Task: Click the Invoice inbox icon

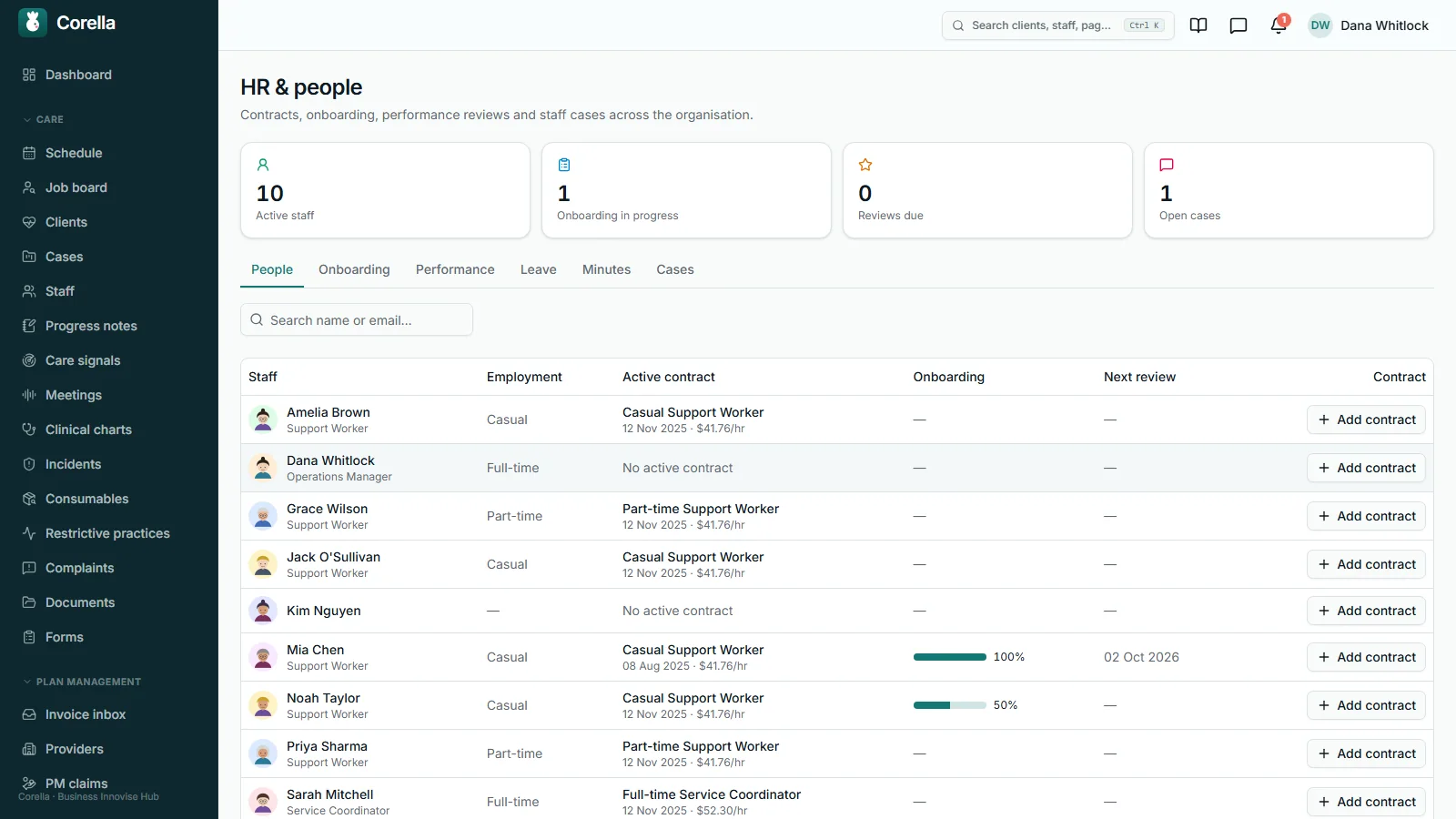Action: [29, 714]
